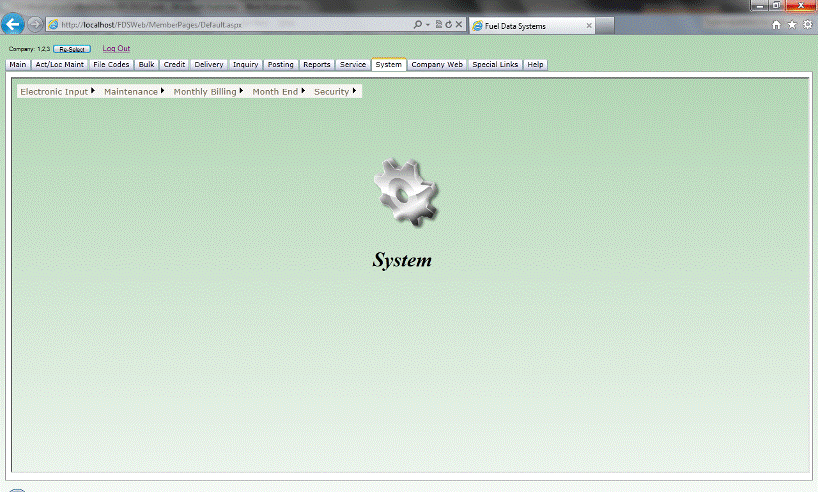Switch to the Delivery tab
Viewport: 818px width, 492px height.
209,65
